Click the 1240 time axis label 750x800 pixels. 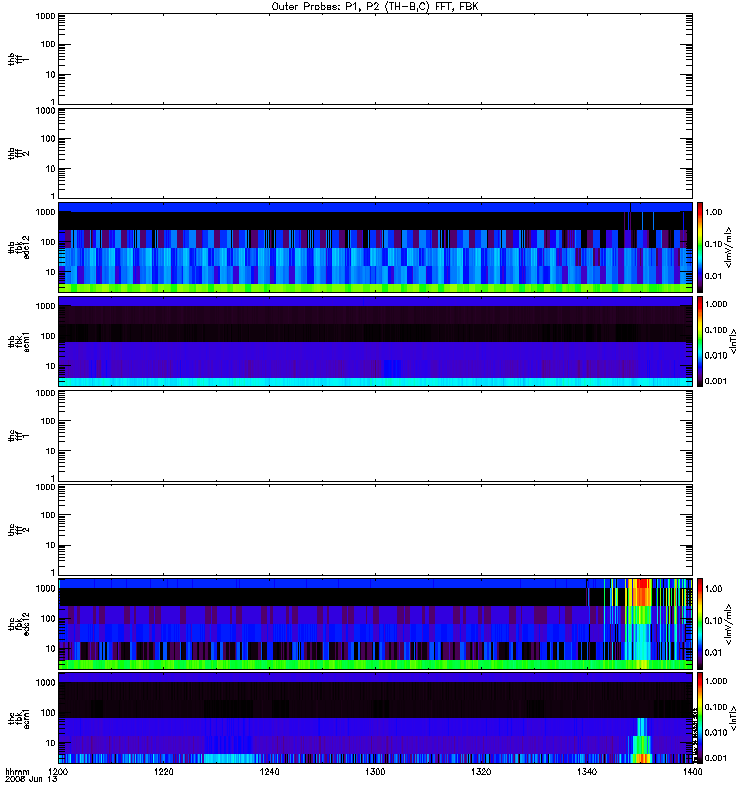269,772
